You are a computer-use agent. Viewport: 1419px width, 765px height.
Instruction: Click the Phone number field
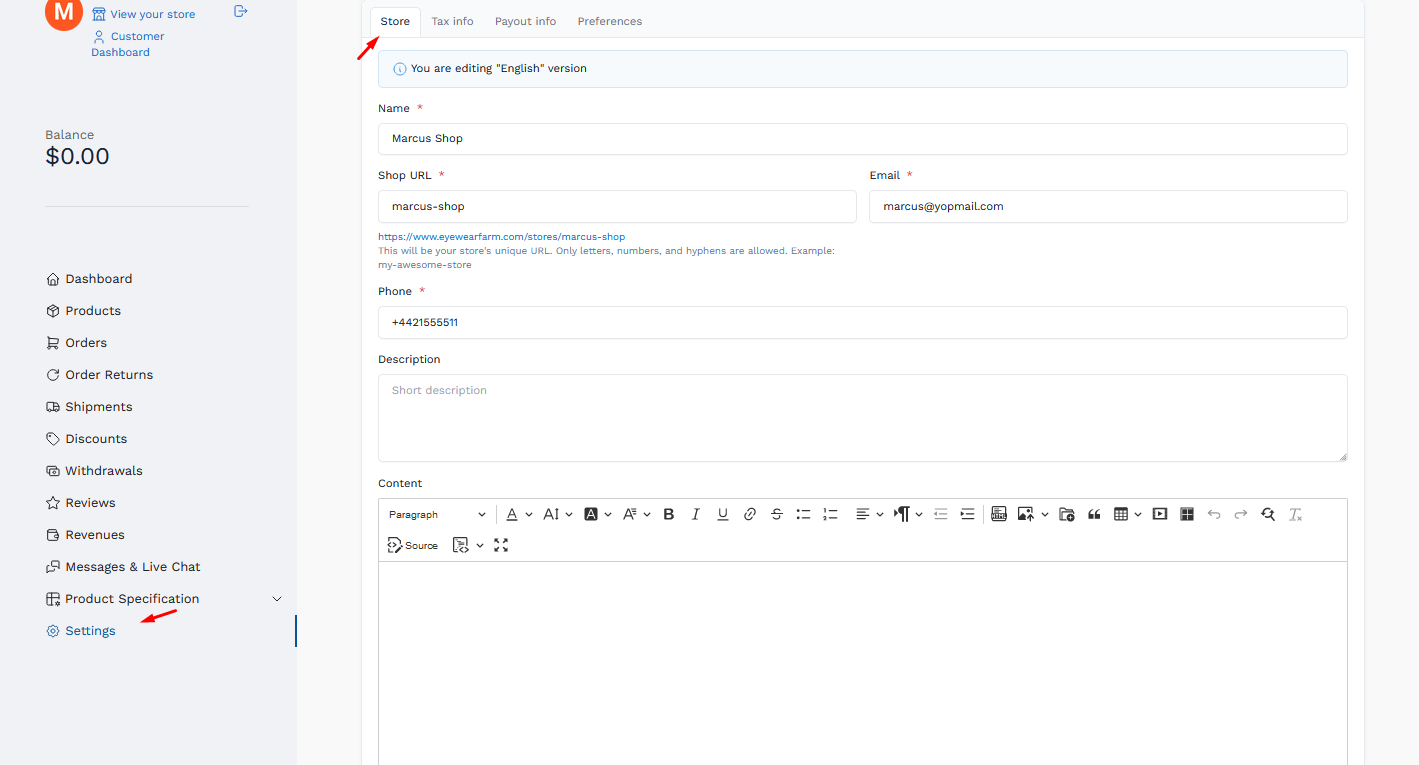[x=862, y=323]
